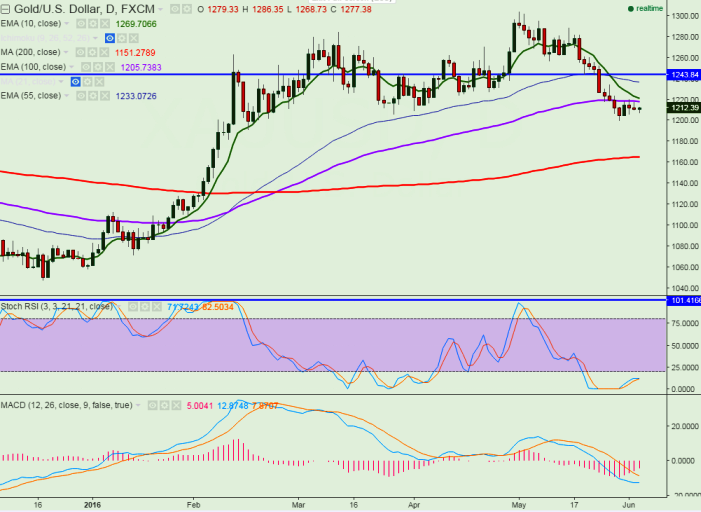Click close price value 1277.38
701x512 pixels.
point(356,9)
